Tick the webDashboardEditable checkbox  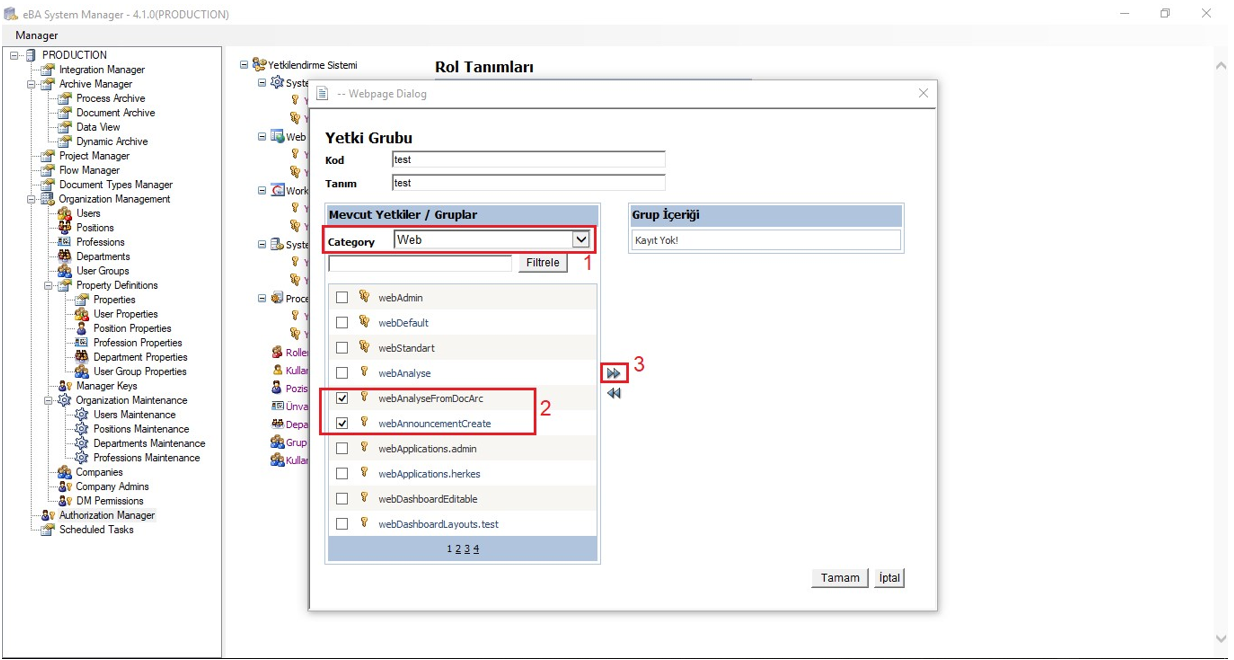coord(342,499)
